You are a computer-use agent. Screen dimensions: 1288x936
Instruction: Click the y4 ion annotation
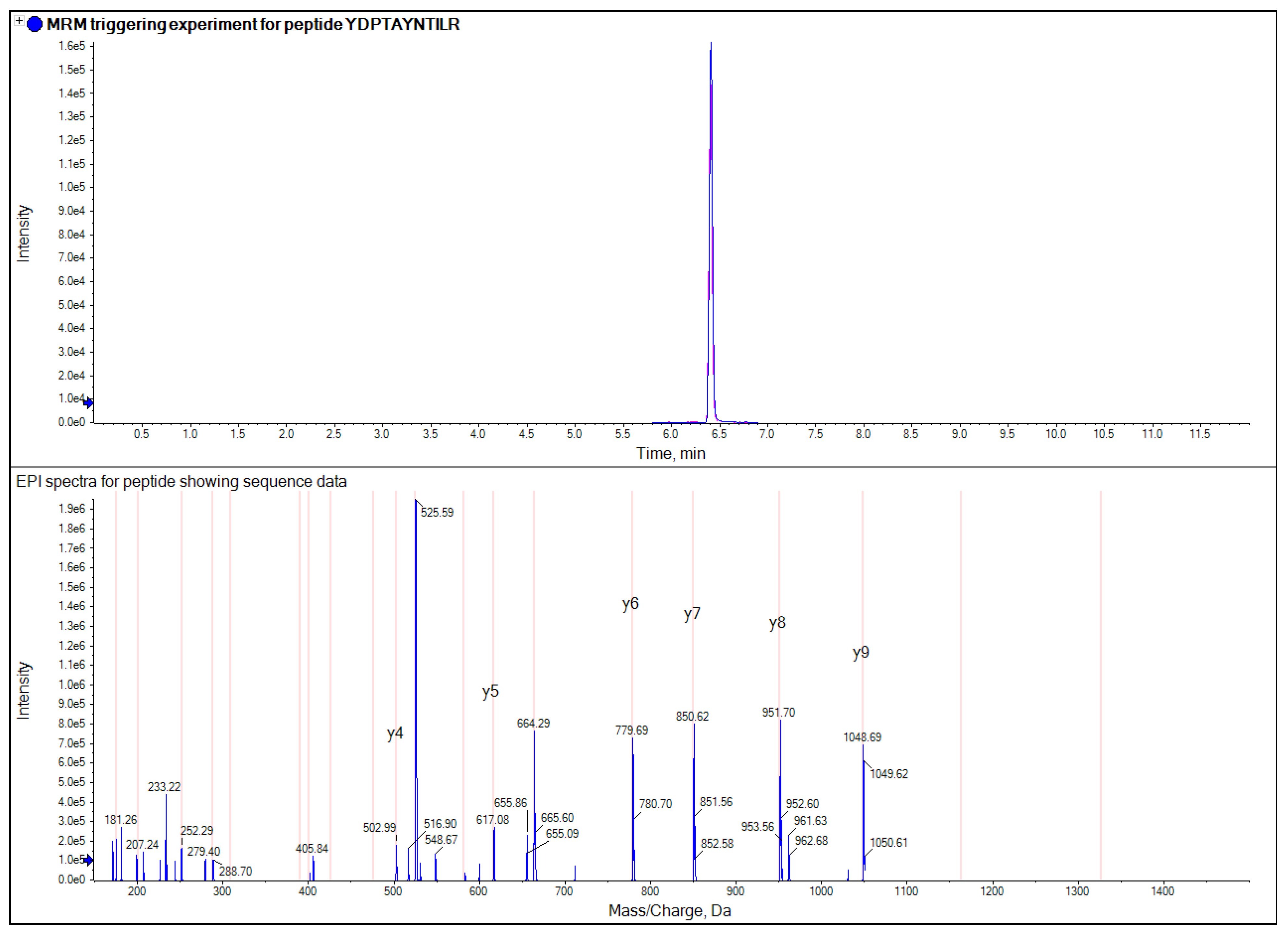395,733
